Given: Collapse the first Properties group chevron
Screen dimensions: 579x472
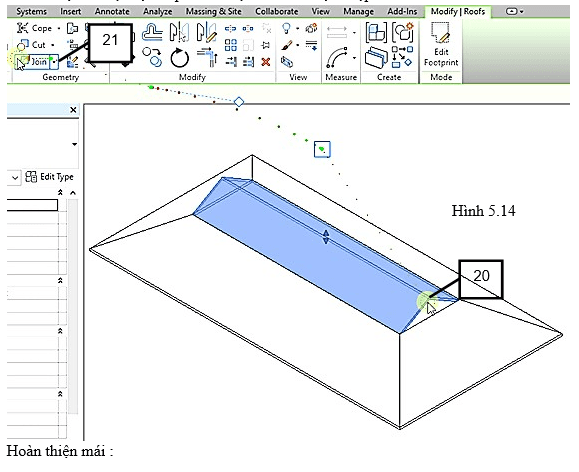Looking at the screenshot, I should pos(60,192).
